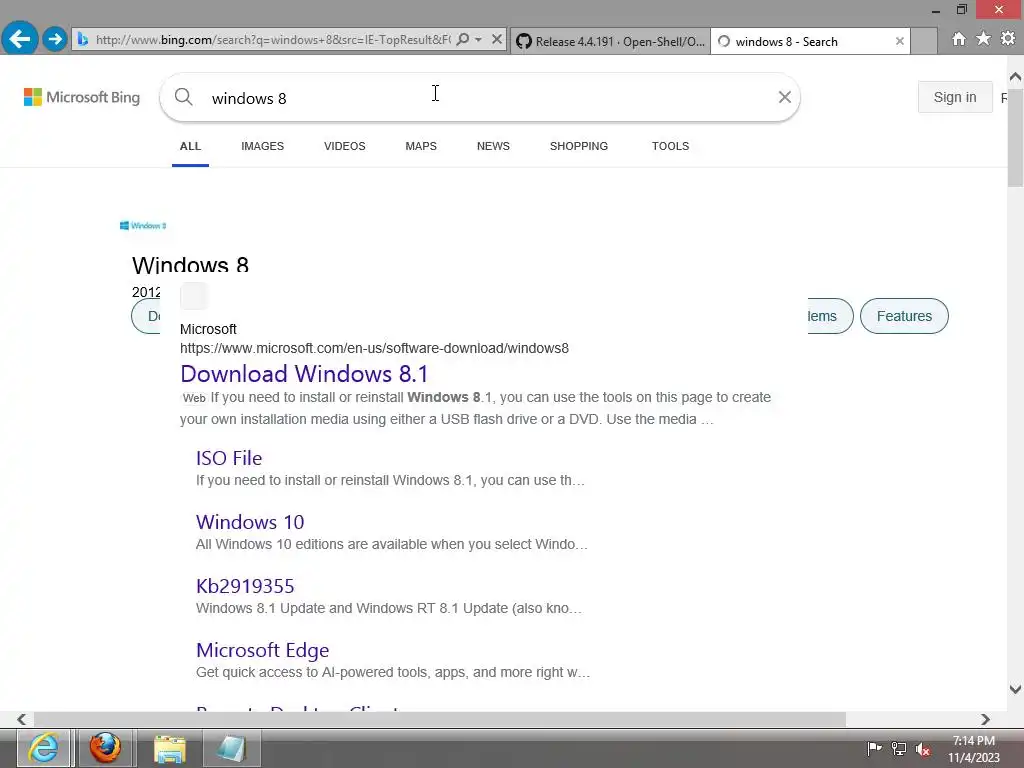
Task: Clear the Bing search box with X
Action: 784,97
